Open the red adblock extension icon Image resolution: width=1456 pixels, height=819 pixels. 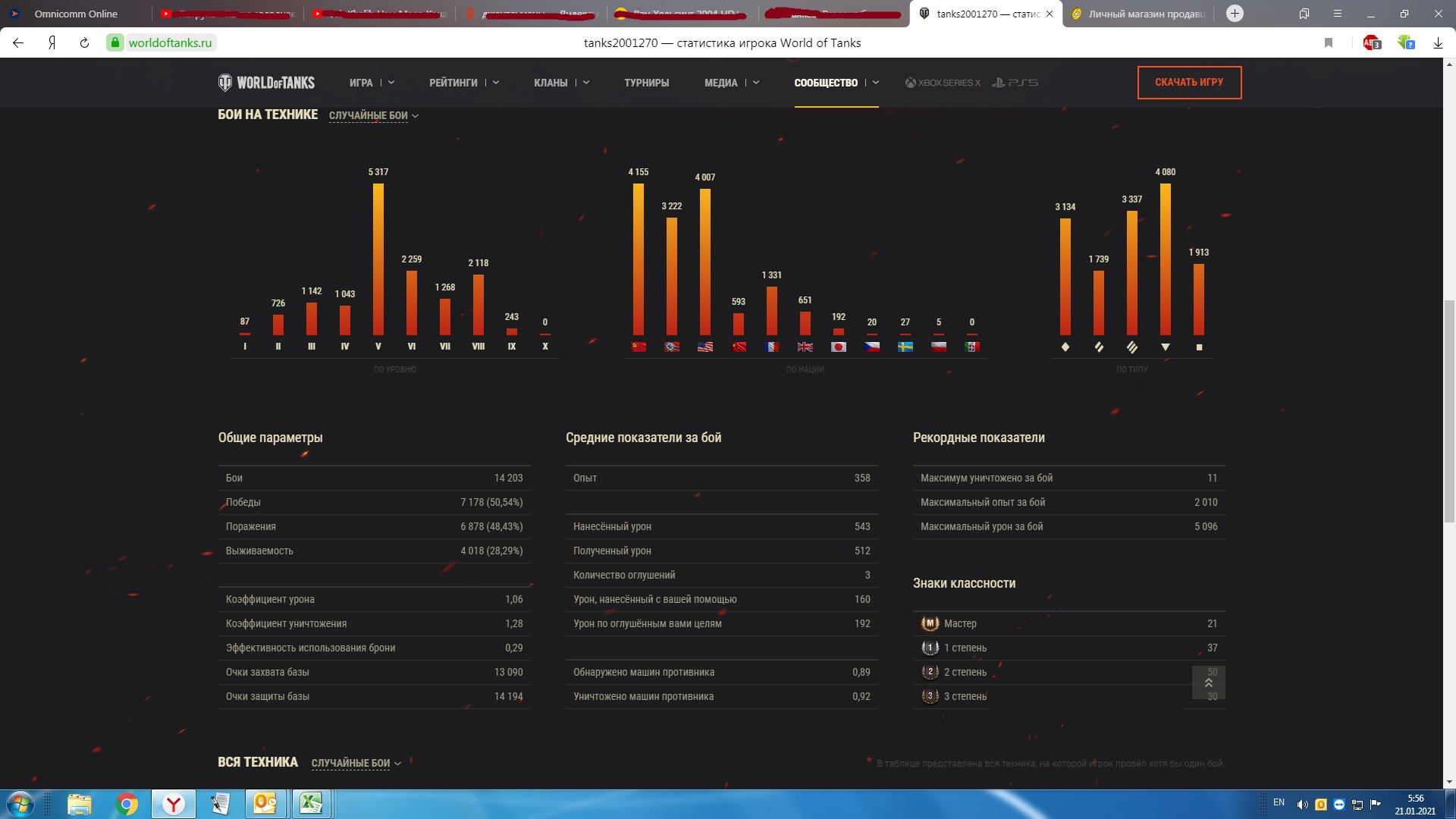tap(1372, 43)
